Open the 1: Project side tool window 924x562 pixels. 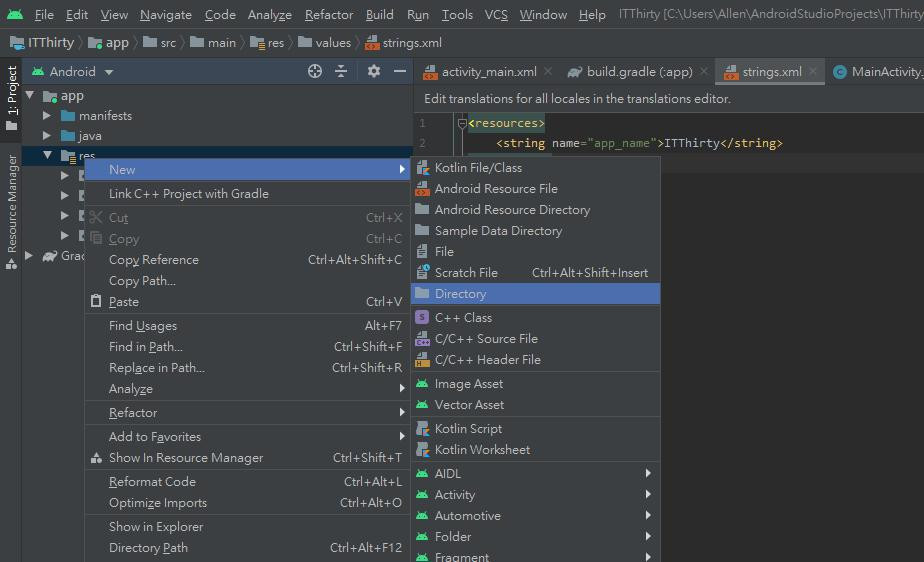click(x=11, y=98)
